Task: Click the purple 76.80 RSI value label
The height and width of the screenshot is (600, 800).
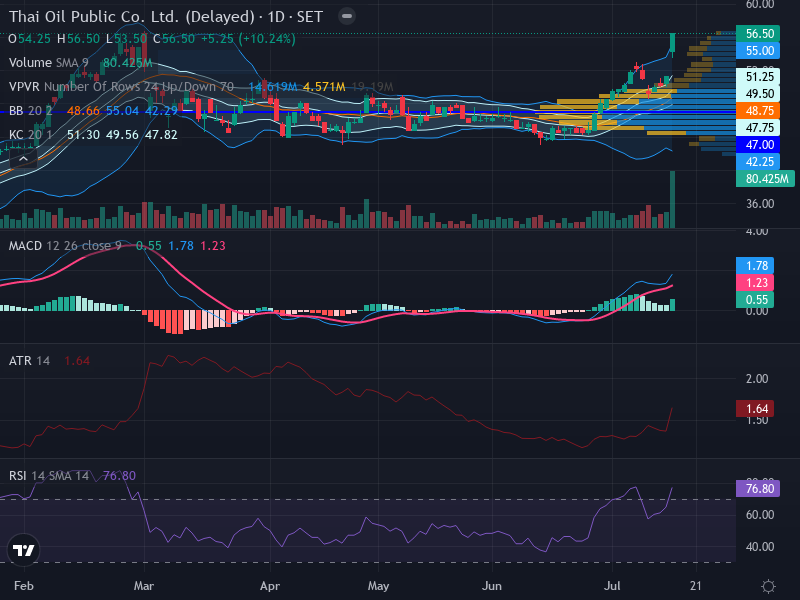Action: (x=758, y=489)
